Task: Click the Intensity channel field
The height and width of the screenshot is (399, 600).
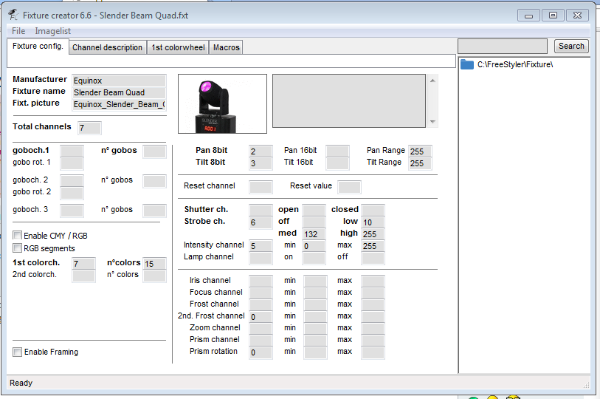Action: tap(261, 246)
